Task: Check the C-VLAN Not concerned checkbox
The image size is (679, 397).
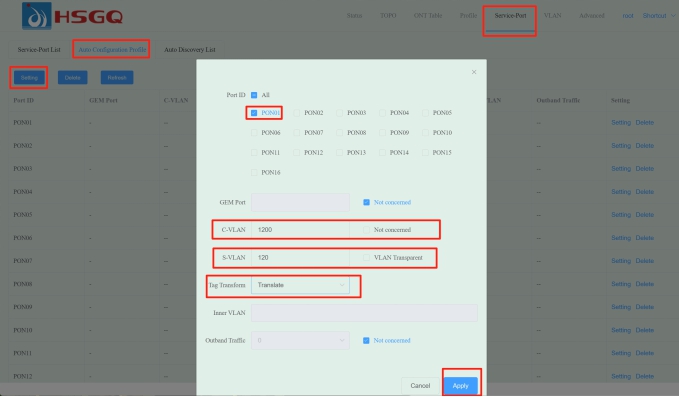Action: pyautogui.click(x=366, y=229)
